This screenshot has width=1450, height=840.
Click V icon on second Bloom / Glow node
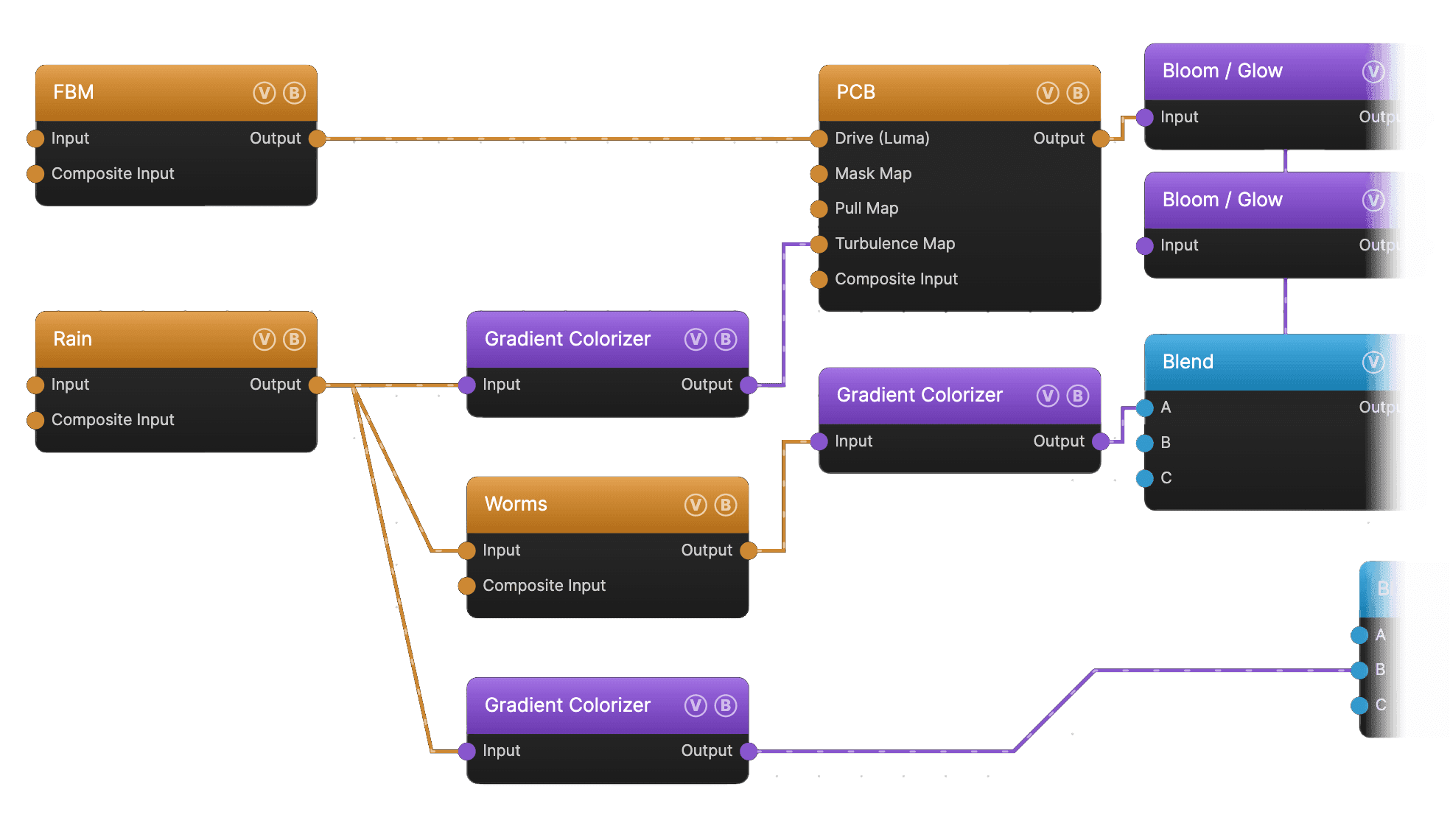pyautogui.click(x=1373, y=200)
